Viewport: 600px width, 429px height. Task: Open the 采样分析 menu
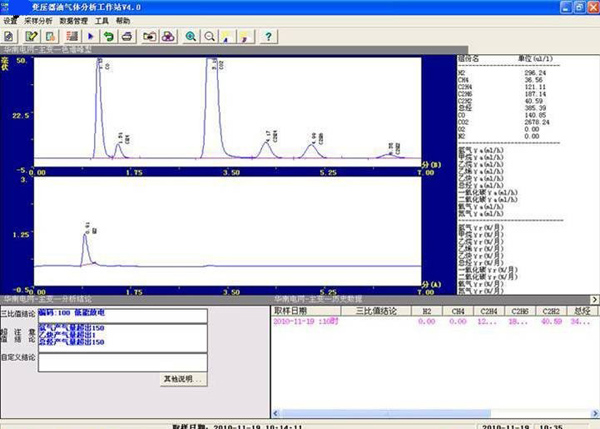pyautogui.click(x=39, y=20)
